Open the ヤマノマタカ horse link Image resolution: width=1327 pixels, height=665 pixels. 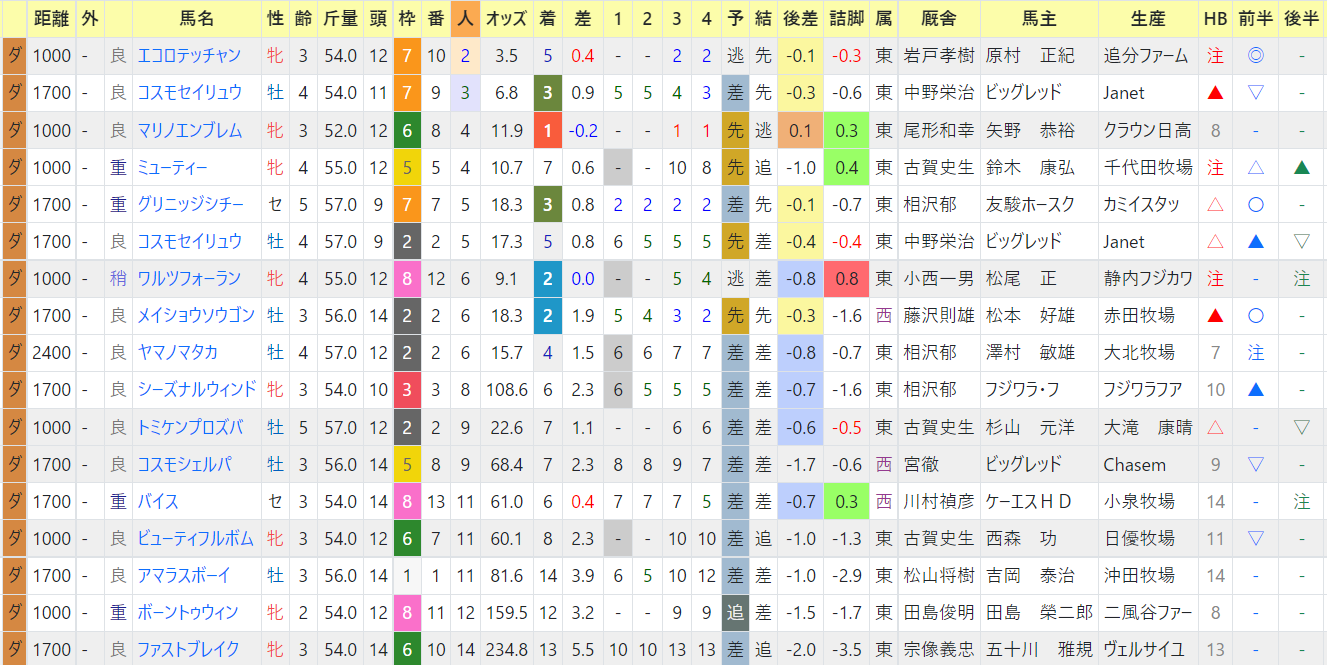click(177, 353)
